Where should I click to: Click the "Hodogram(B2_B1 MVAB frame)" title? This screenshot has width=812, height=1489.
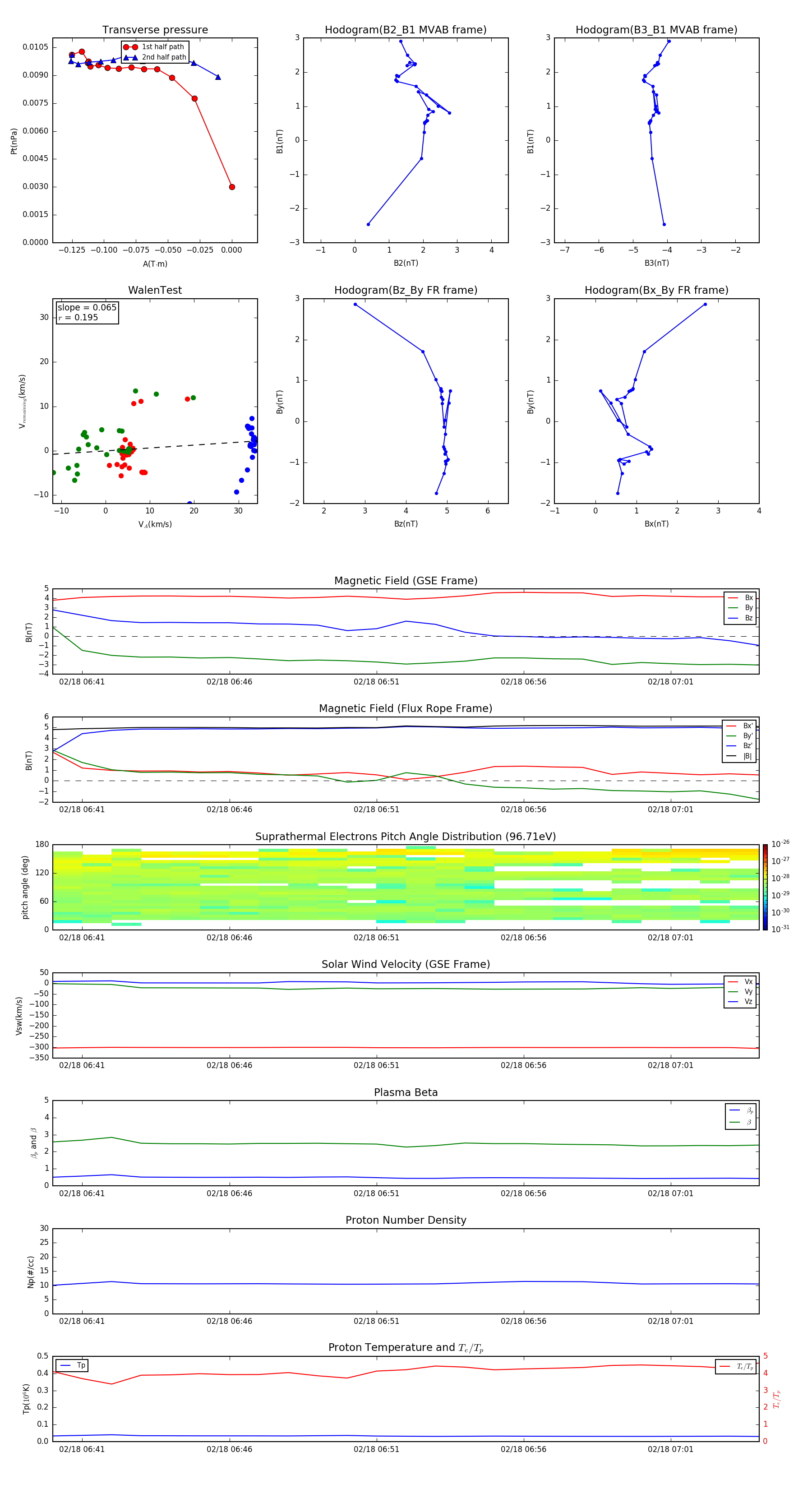(406, 30)
